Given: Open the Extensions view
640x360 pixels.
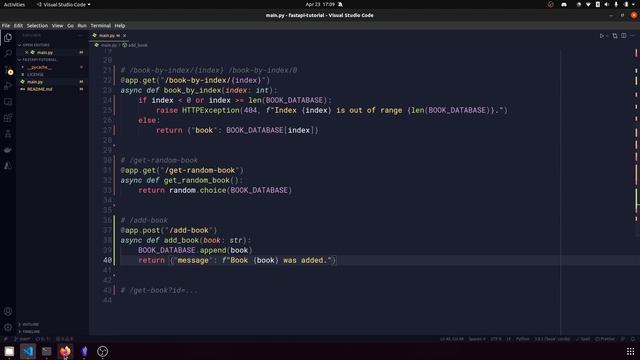Looking at the screenshot, I should 8,118.
